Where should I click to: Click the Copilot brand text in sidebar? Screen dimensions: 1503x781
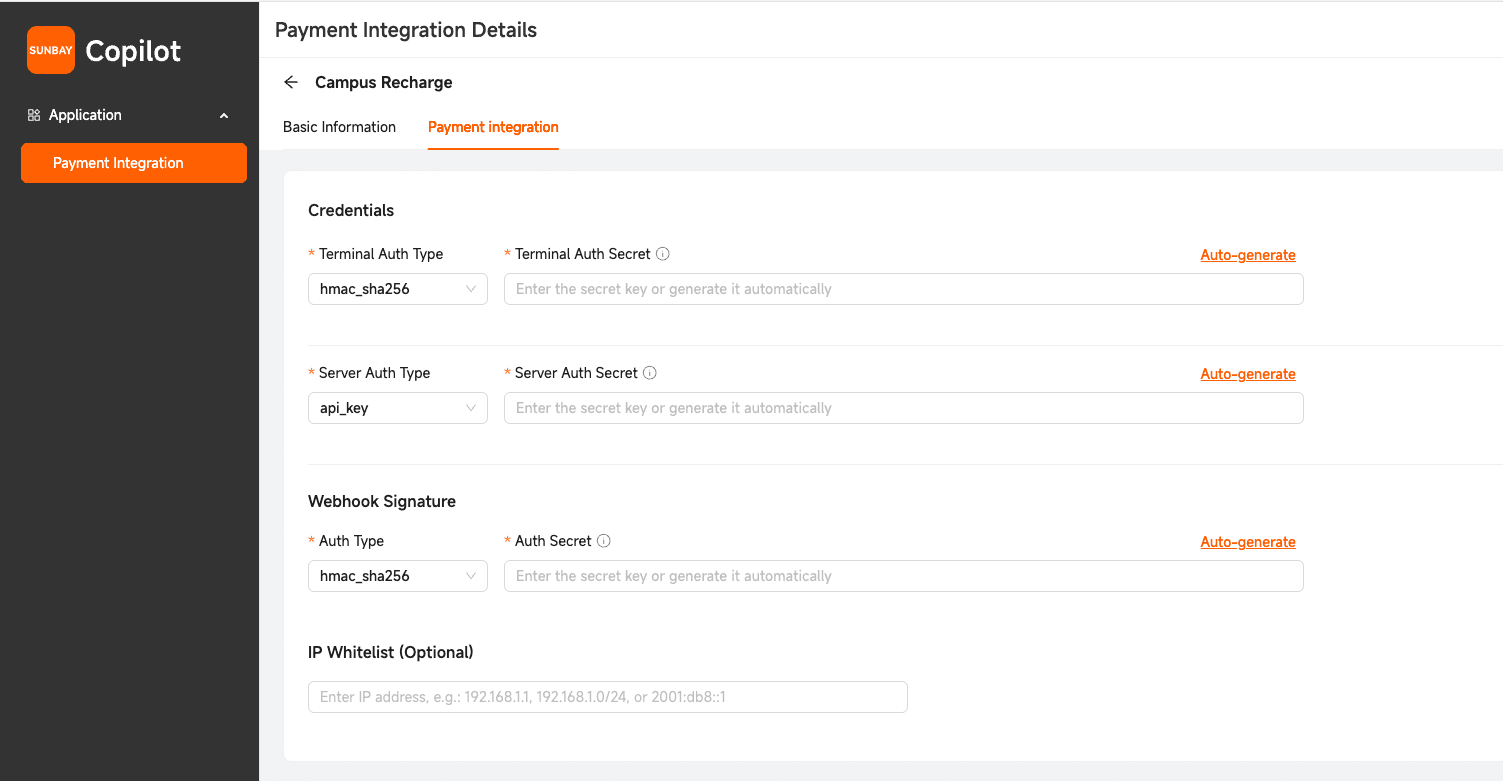click(x=133, y=50)
